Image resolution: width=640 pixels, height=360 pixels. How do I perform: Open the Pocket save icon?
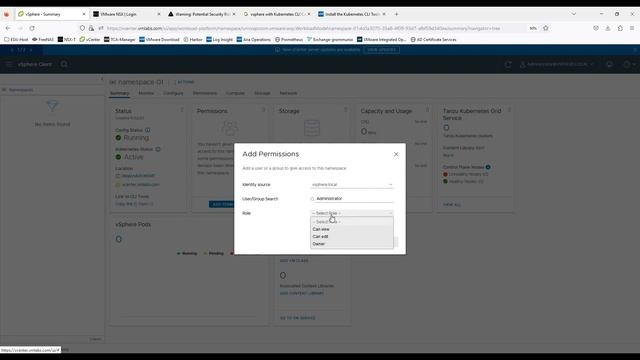pyautogui.click(x=596, y=28)
